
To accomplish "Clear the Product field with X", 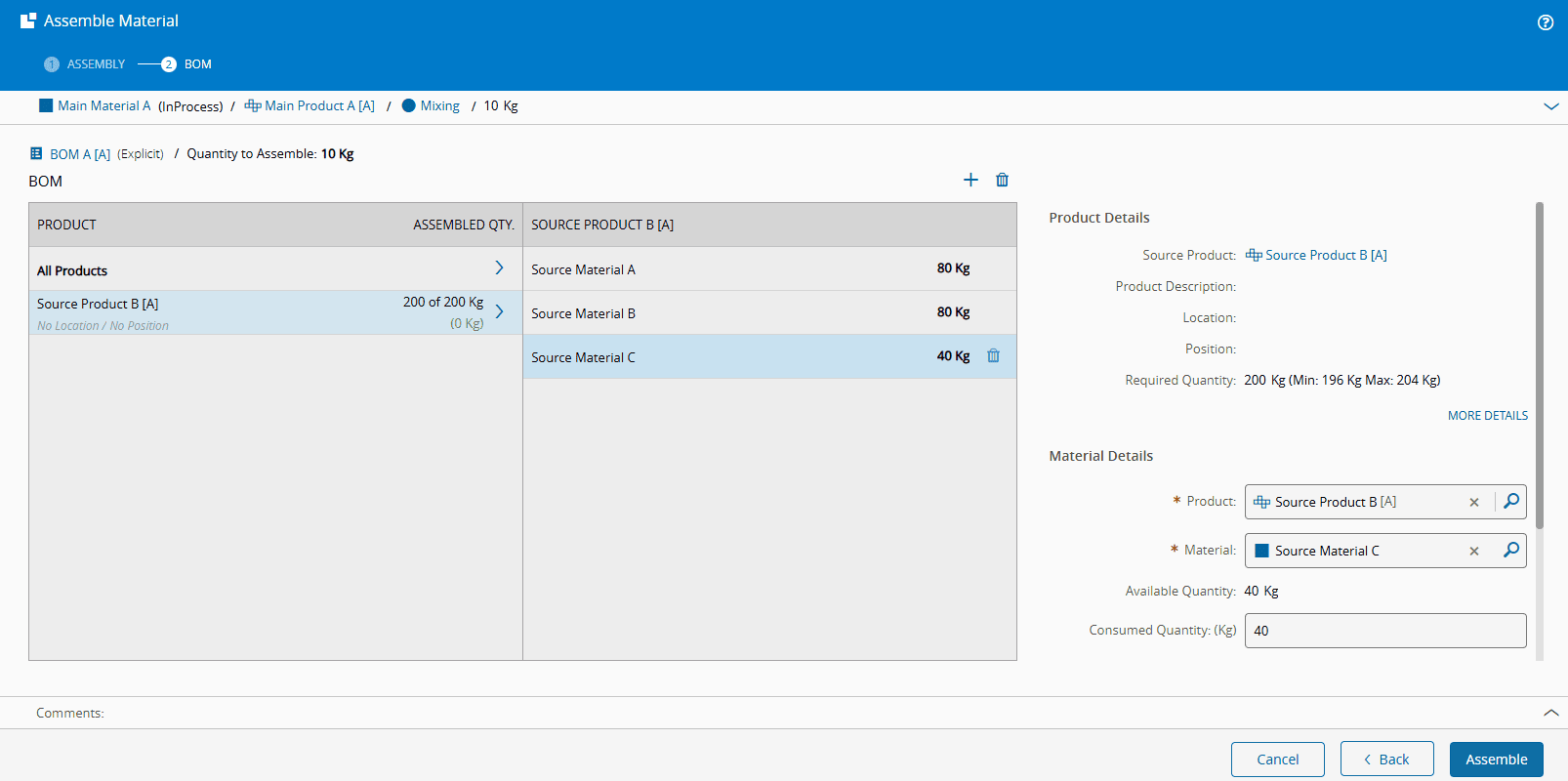I will 1474,502.
